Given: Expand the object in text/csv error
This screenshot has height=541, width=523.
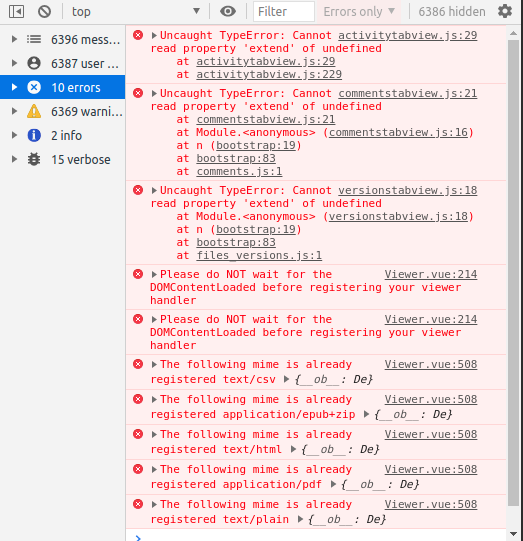Looking at the screenshot, I should [286, 379].
